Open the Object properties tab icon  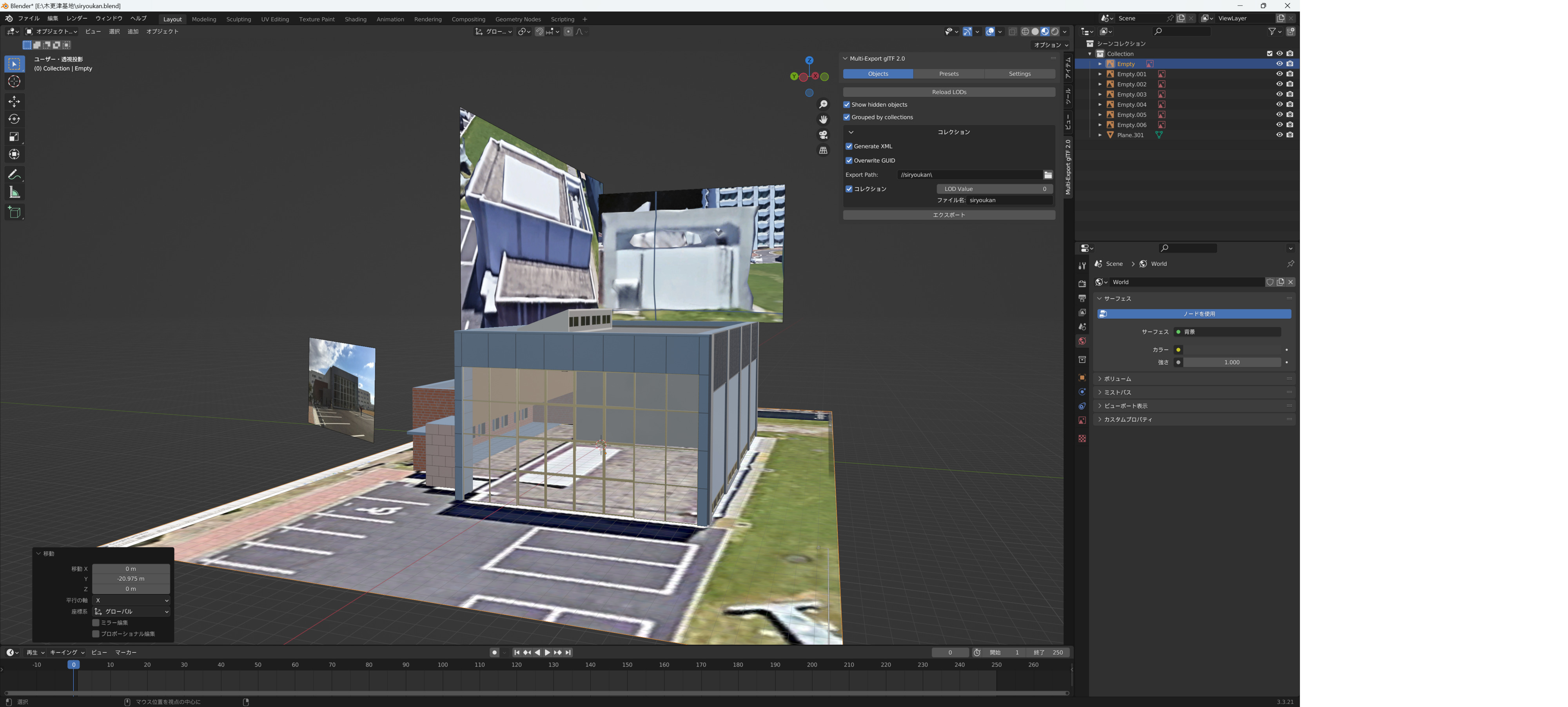point(1082,378)
